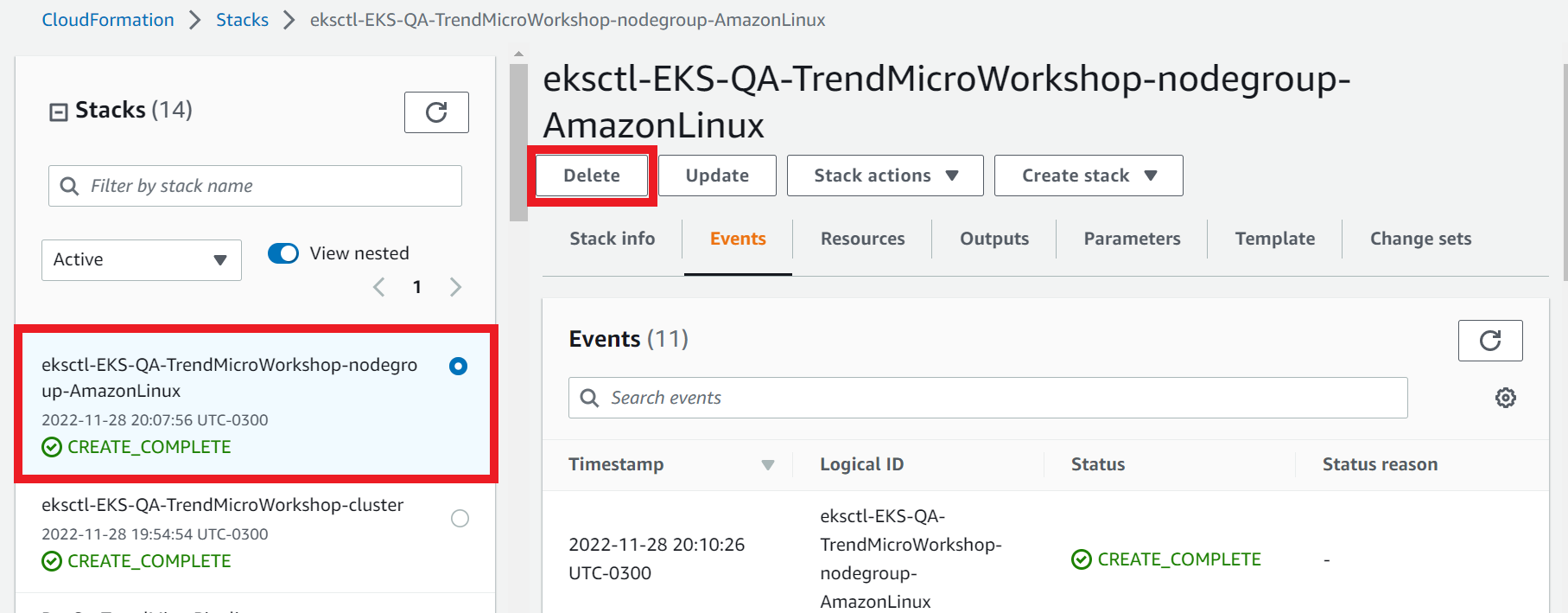This screenshot has height=613, width=1568.
Task: Open Events table settings gear
Action: point(1506,398)
